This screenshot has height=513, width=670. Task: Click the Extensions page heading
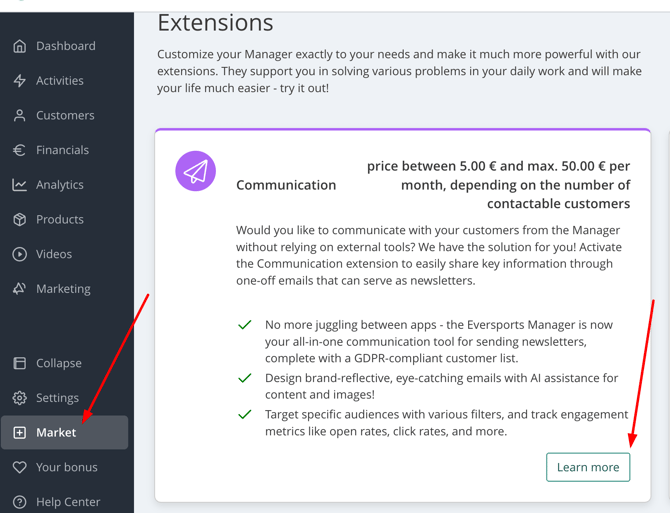215,22
